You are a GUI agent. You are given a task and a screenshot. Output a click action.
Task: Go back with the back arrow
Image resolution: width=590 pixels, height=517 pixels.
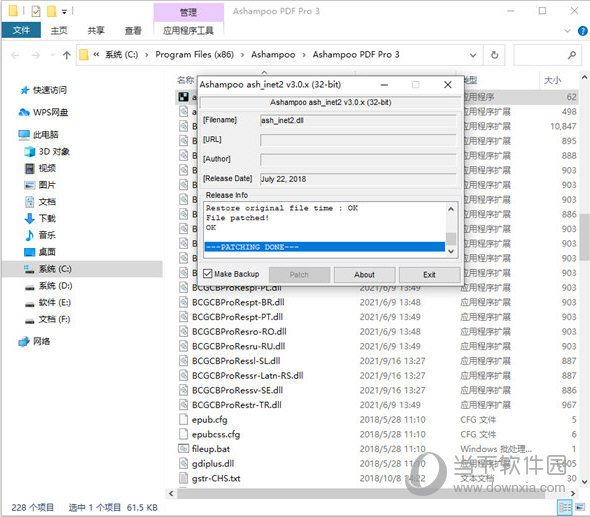click(x=15, y=55)
